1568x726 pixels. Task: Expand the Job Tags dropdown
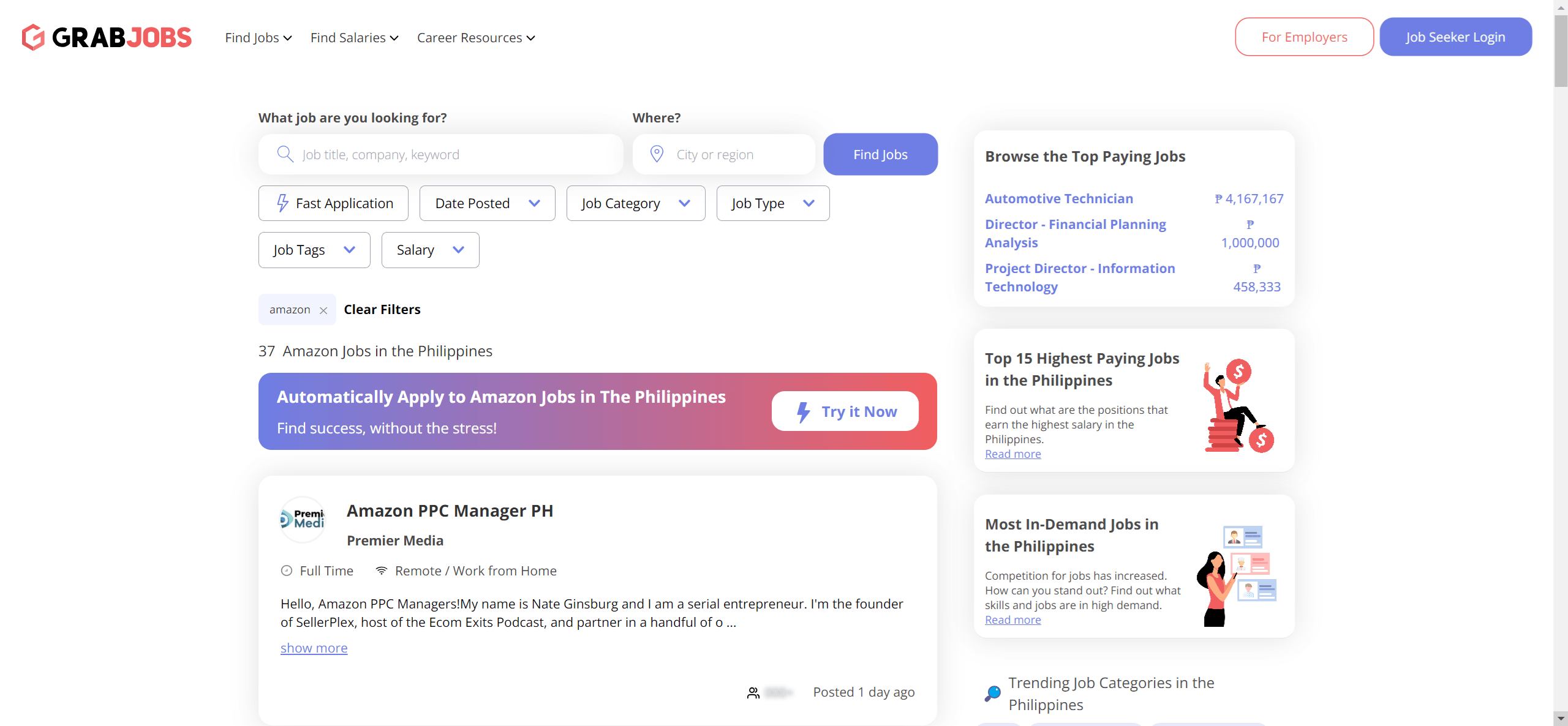click(314, 250)
